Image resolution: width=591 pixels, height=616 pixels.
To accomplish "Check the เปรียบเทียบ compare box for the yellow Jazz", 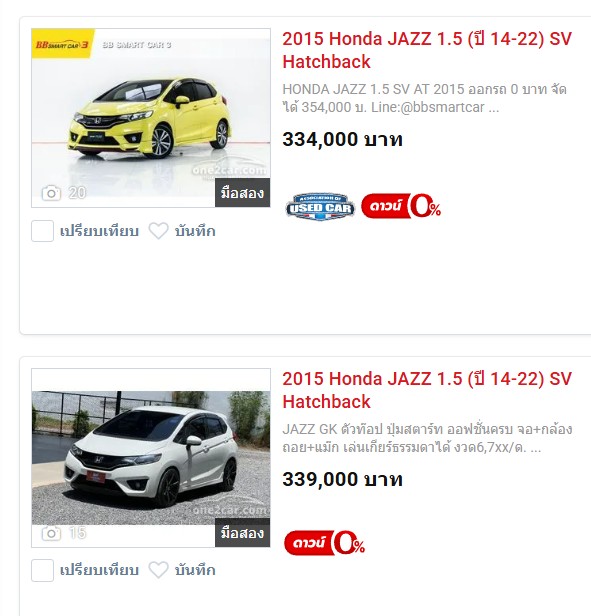I will (x=42, y=231).
